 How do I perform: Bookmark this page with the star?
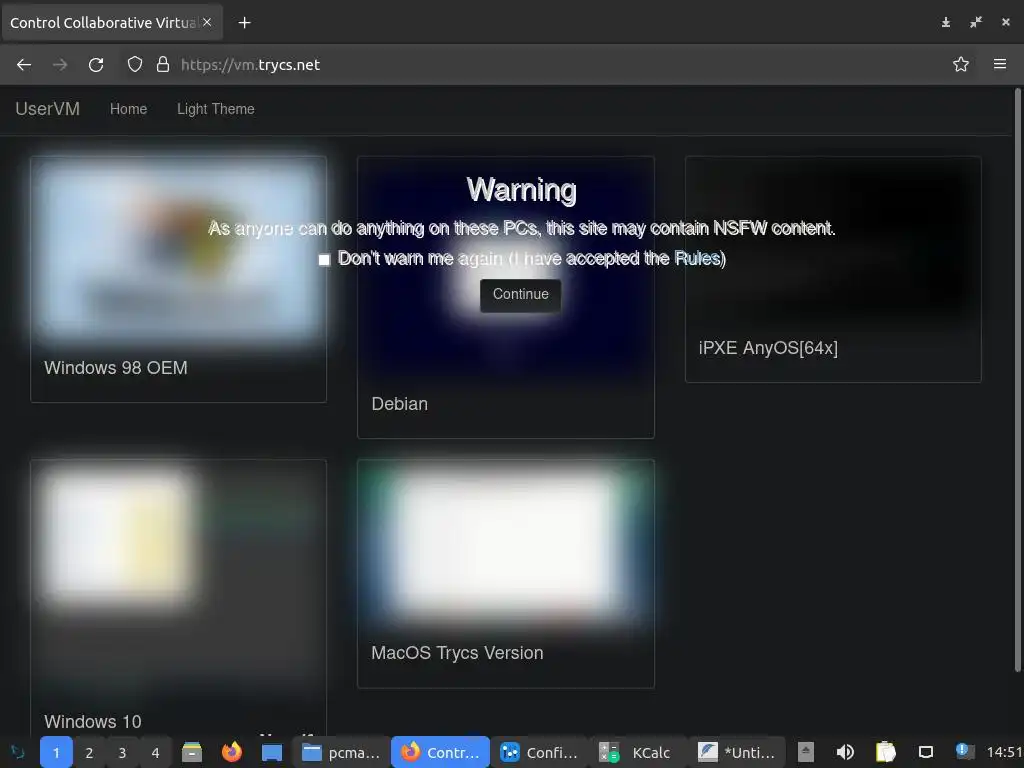(x=961, y=64)
